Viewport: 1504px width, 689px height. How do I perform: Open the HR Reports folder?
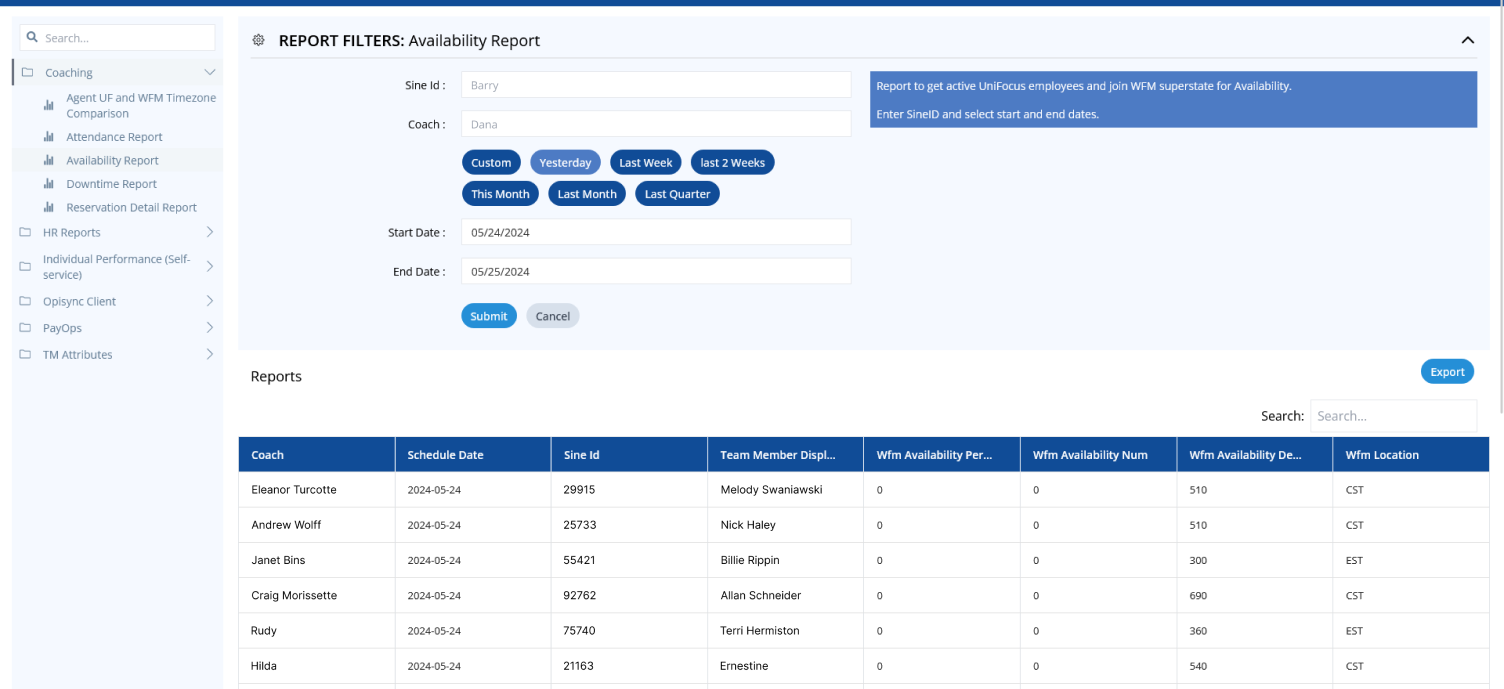[x=71, y=232]
